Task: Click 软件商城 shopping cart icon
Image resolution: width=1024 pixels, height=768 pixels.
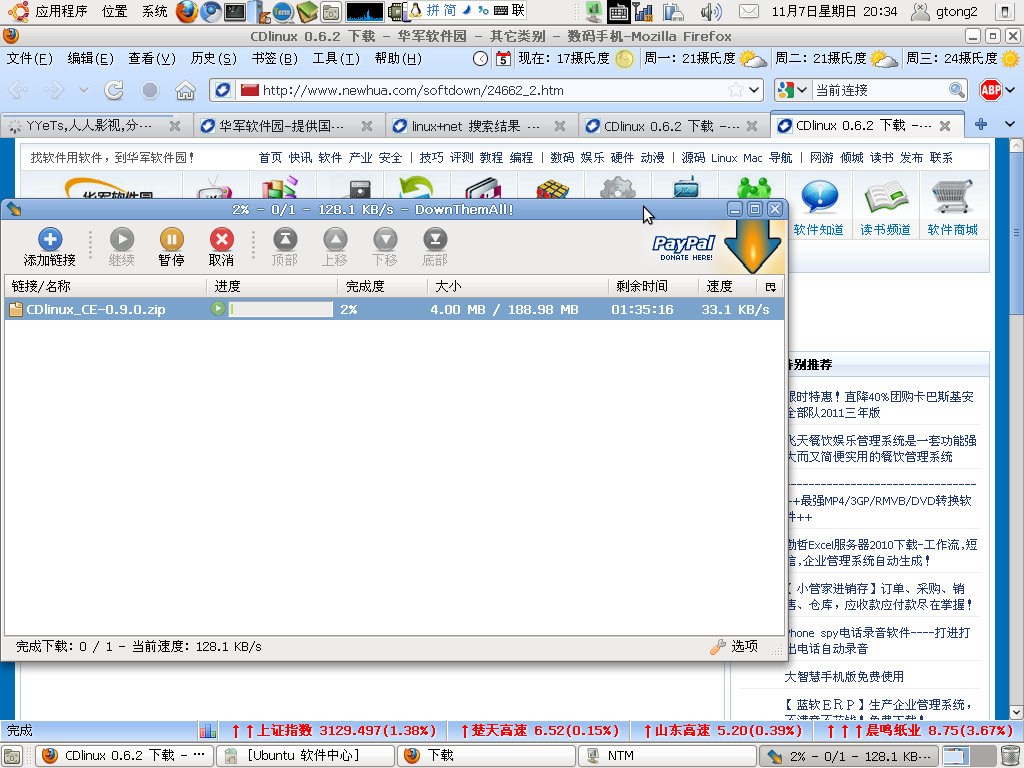Action: (x=952, y=197)
